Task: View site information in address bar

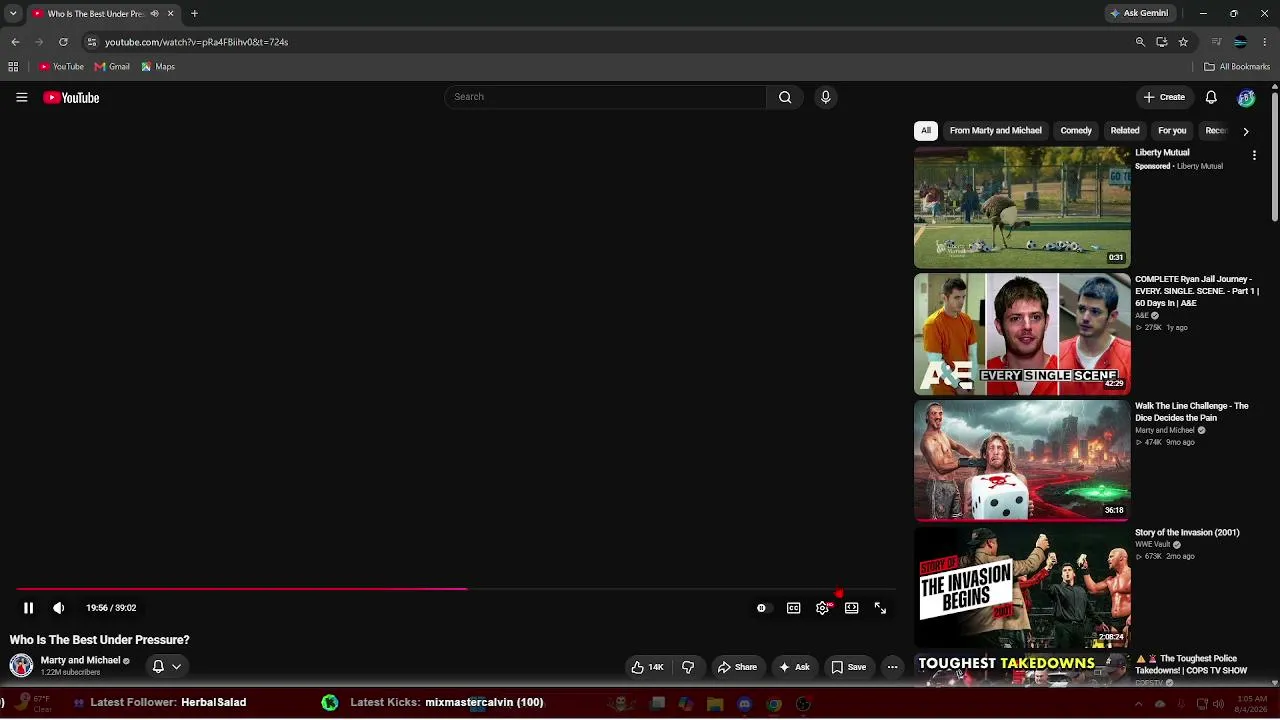Action: [x=91, y=42]
